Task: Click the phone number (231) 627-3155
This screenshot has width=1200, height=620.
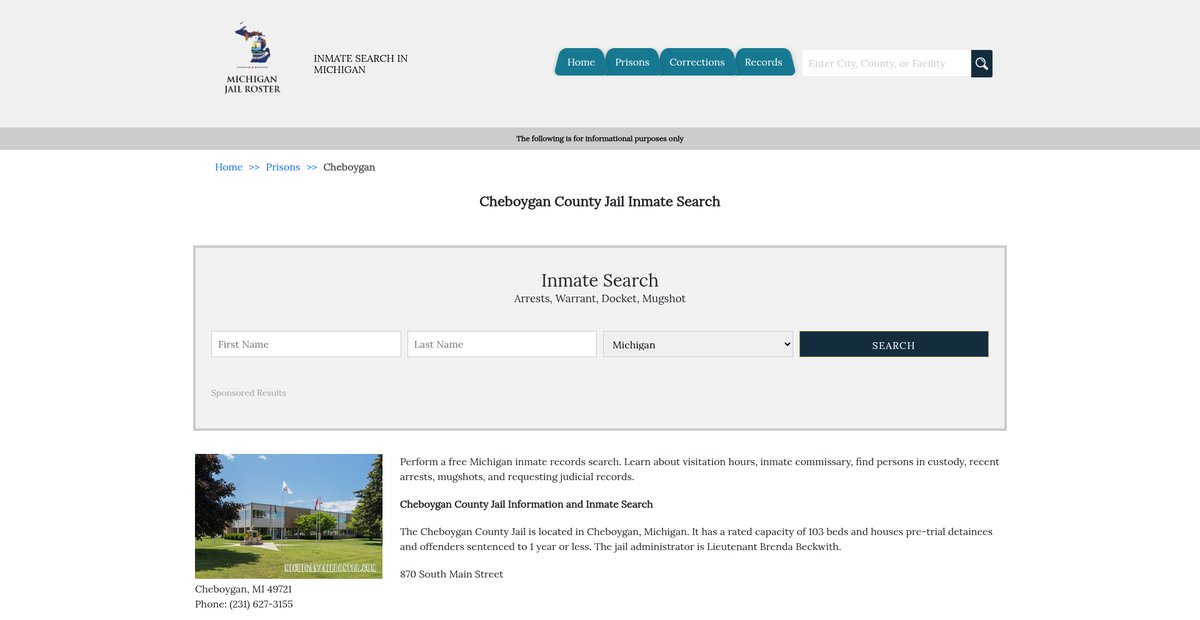Action: pos(261,604)
